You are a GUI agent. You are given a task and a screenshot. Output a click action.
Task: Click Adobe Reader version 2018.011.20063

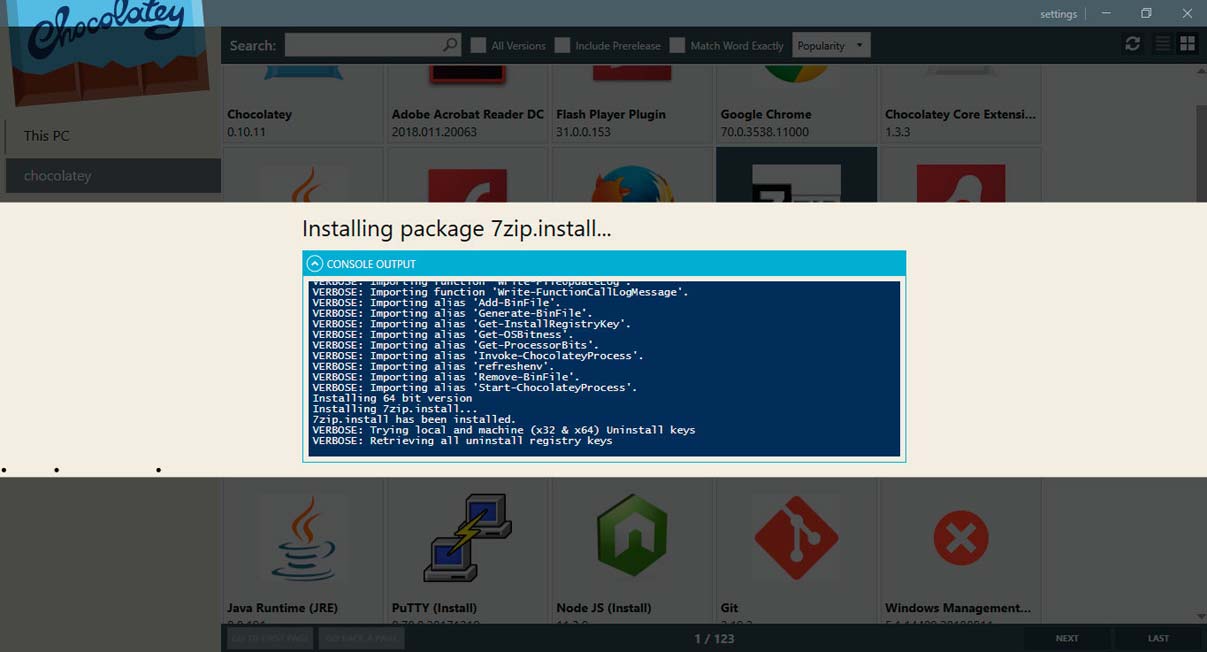tap(434, 132)
